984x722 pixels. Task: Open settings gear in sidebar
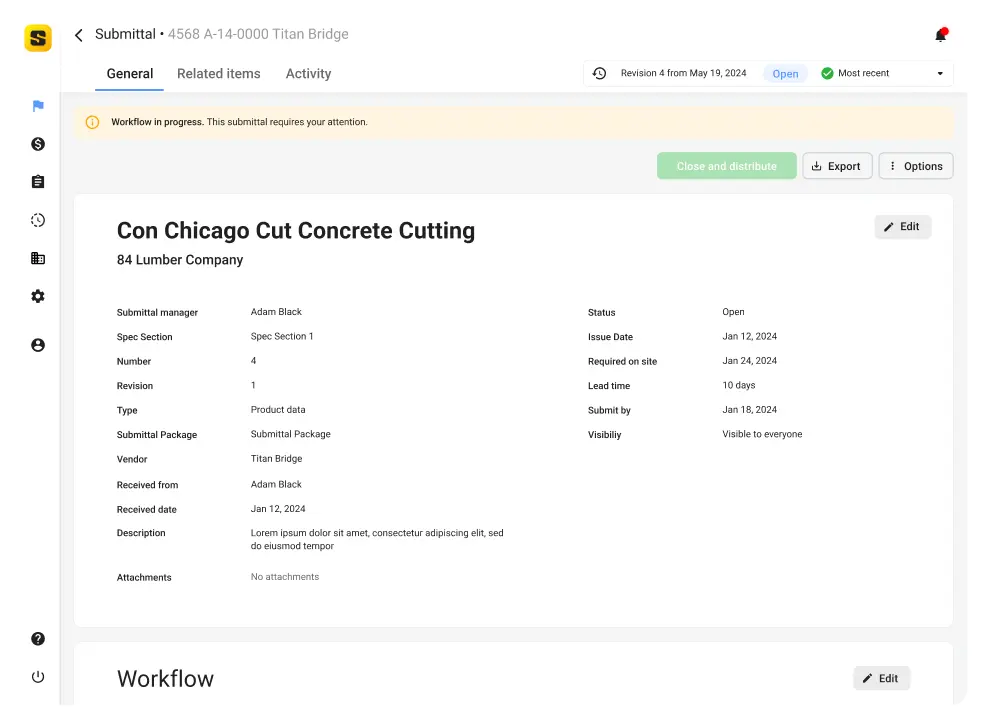click(x=38, y=296)
